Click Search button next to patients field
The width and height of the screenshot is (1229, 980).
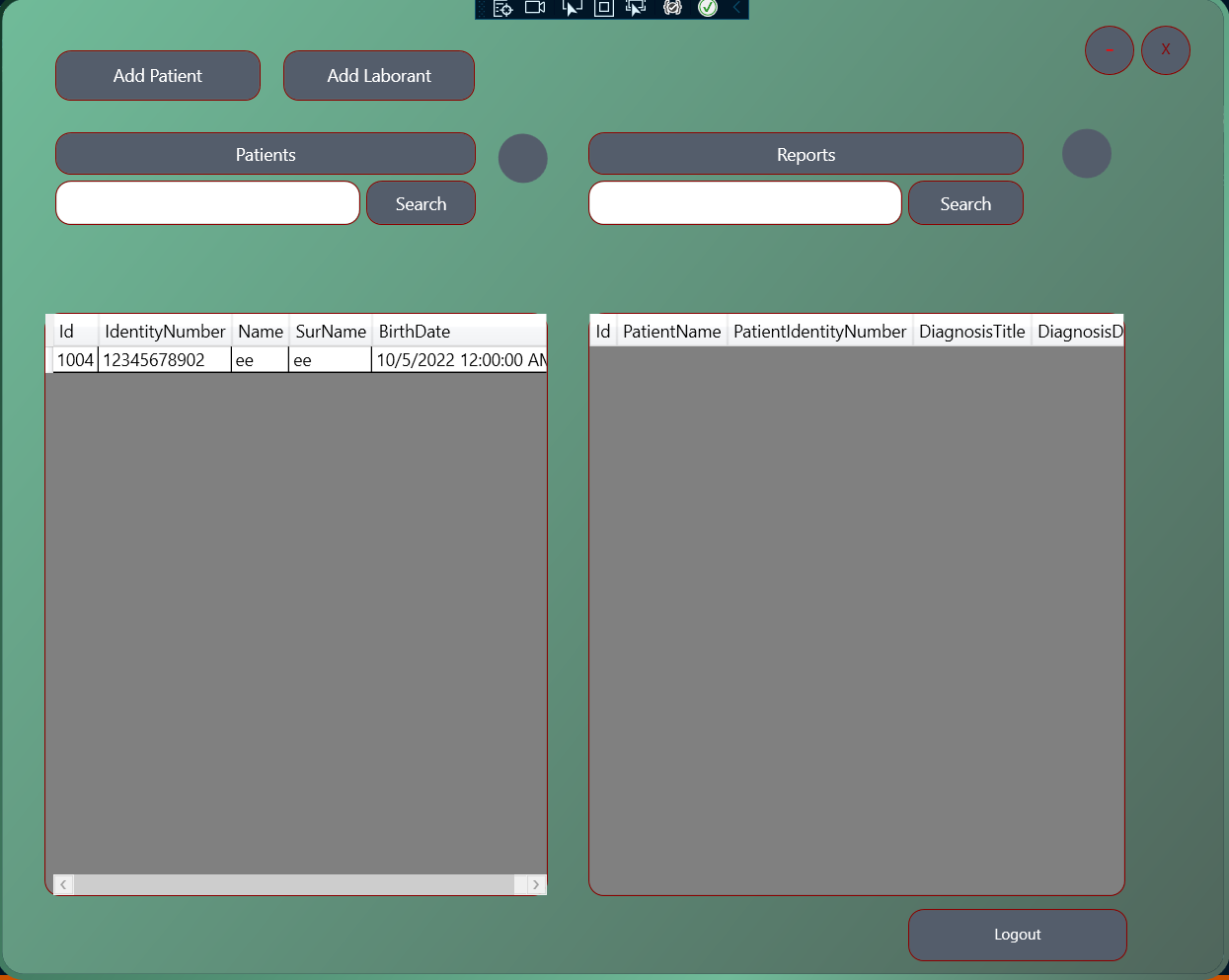click(421, 203)
